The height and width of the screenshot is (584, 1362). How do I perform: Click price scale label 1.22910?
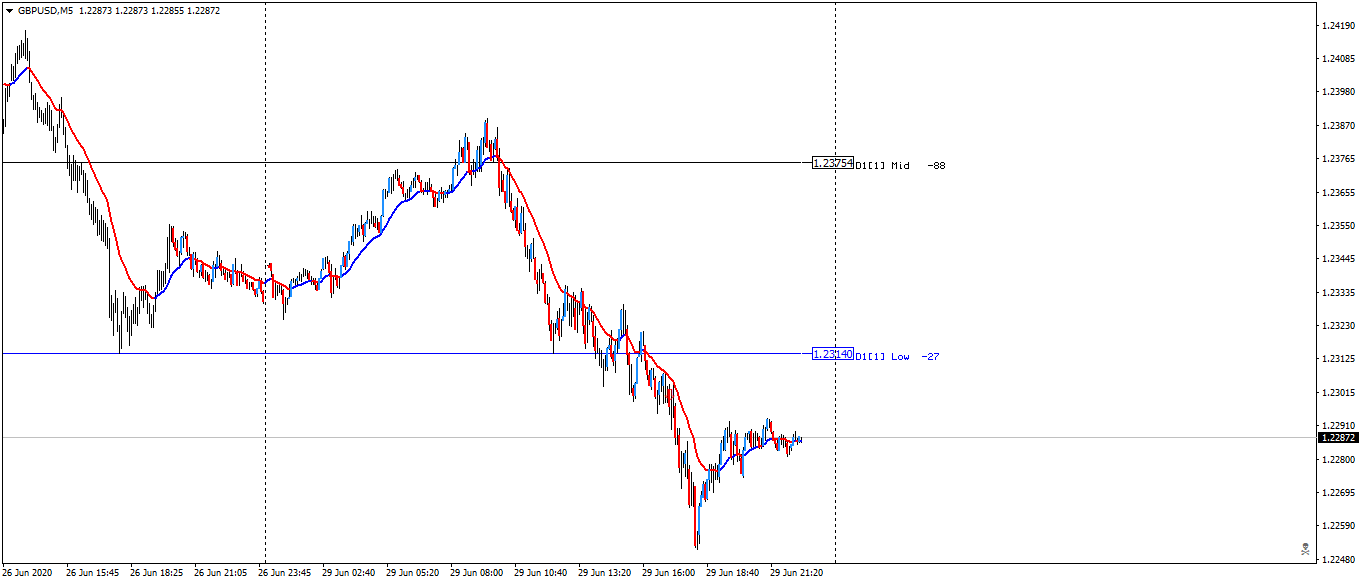pos(1338,425)
